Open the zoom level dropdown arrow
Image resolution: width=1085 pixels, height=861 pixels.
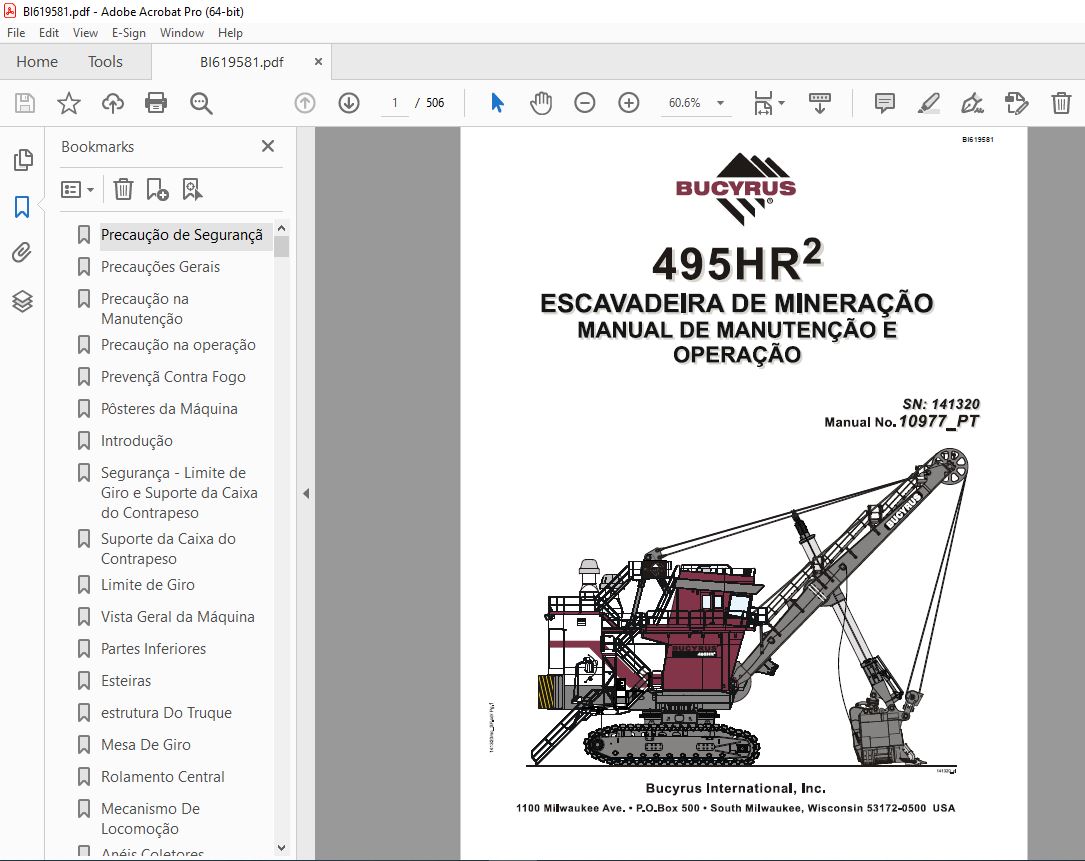point(720,103)
